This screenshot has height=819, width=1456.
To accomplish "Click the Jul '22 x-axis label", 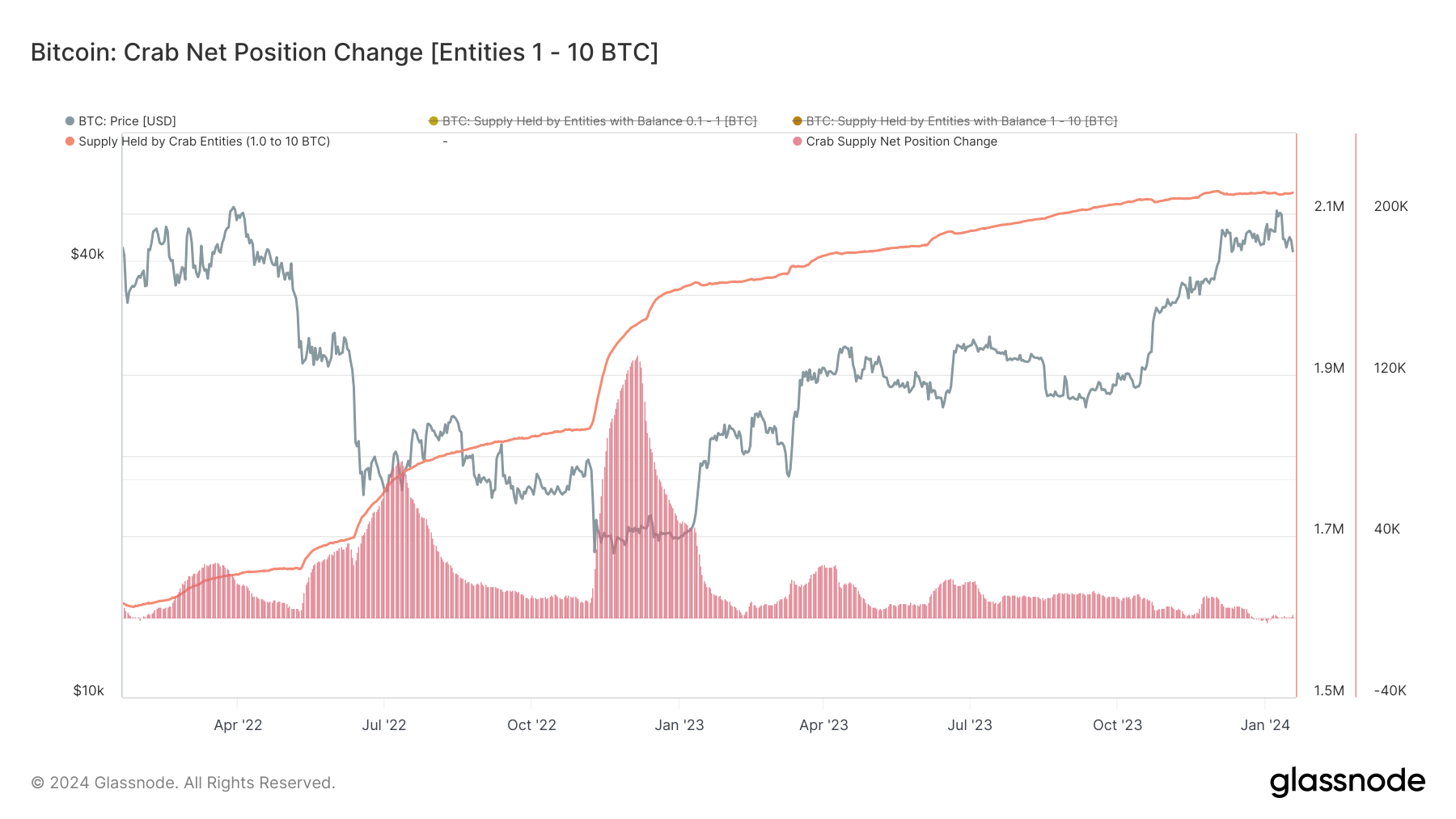I will tap(384, 725).
